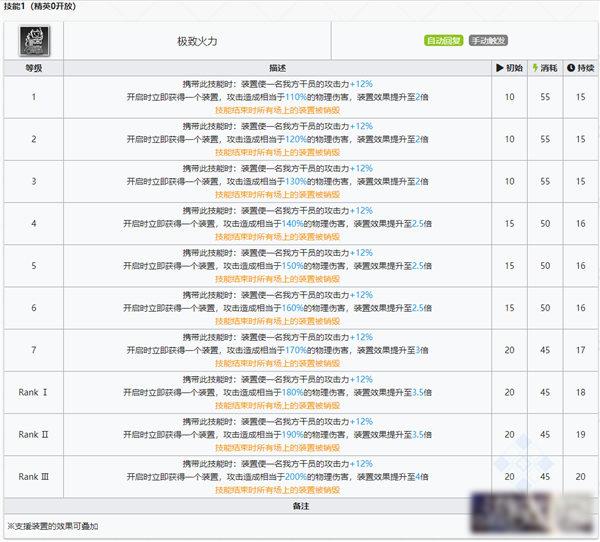This screenshot has width=600, height=542.
Task: Click the 消耗 lightning bolt icon
Action: (535, 68)
